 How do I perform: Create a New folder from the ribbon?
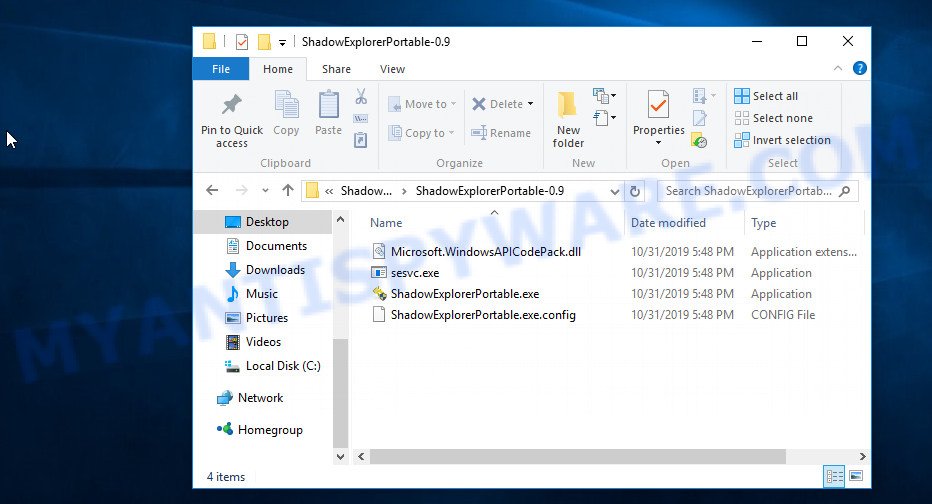[568, 119]
